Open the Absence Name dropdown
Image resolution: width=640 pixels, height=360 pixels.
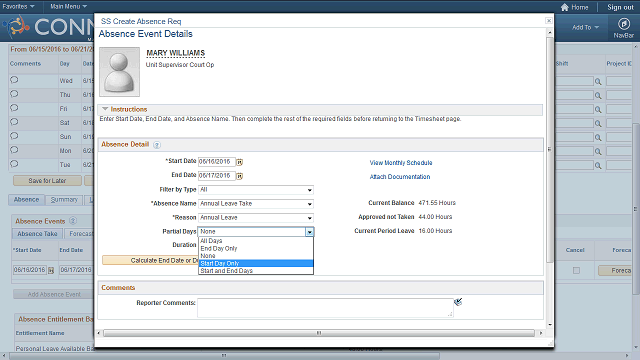pyautogui.click(x=256, y=204)
